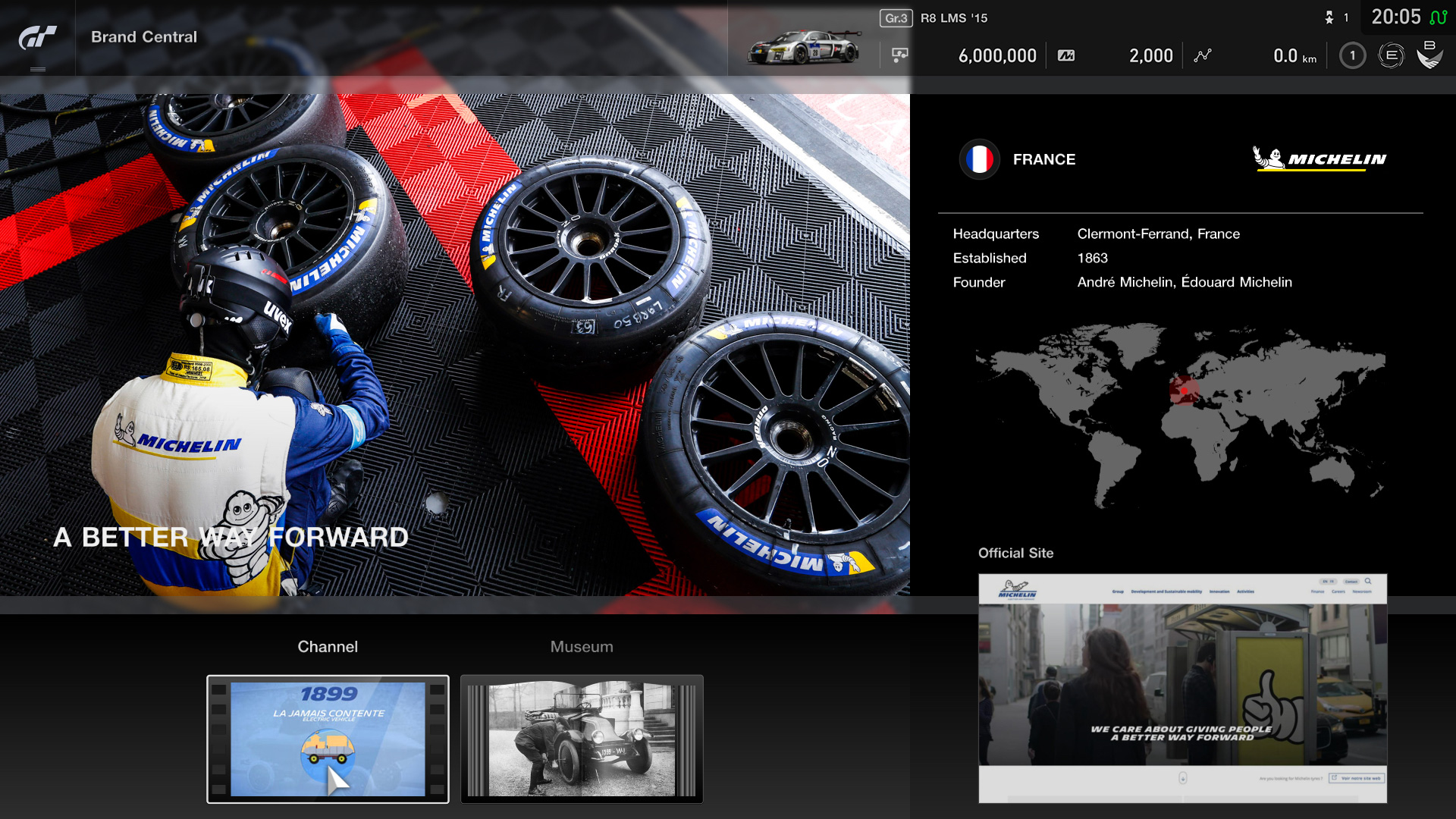The width and height of the screenshot is (1456, 819).
Task: Click the France flag icon
Action: pyautogui.click(x=979, y=159)
